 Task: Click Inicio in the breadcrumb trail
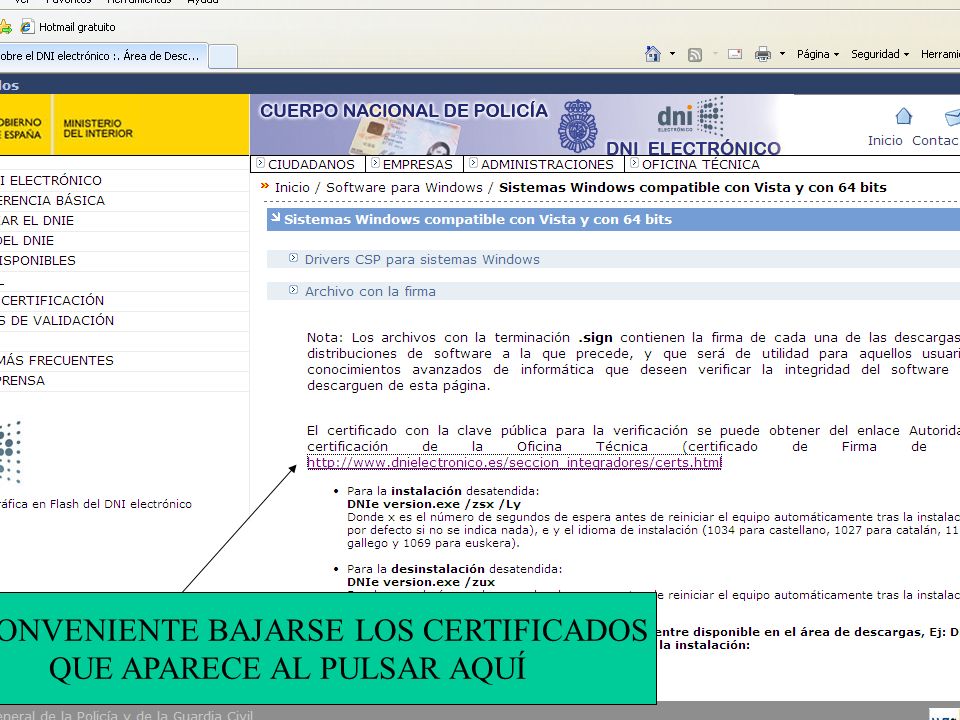tap(292, 187)
